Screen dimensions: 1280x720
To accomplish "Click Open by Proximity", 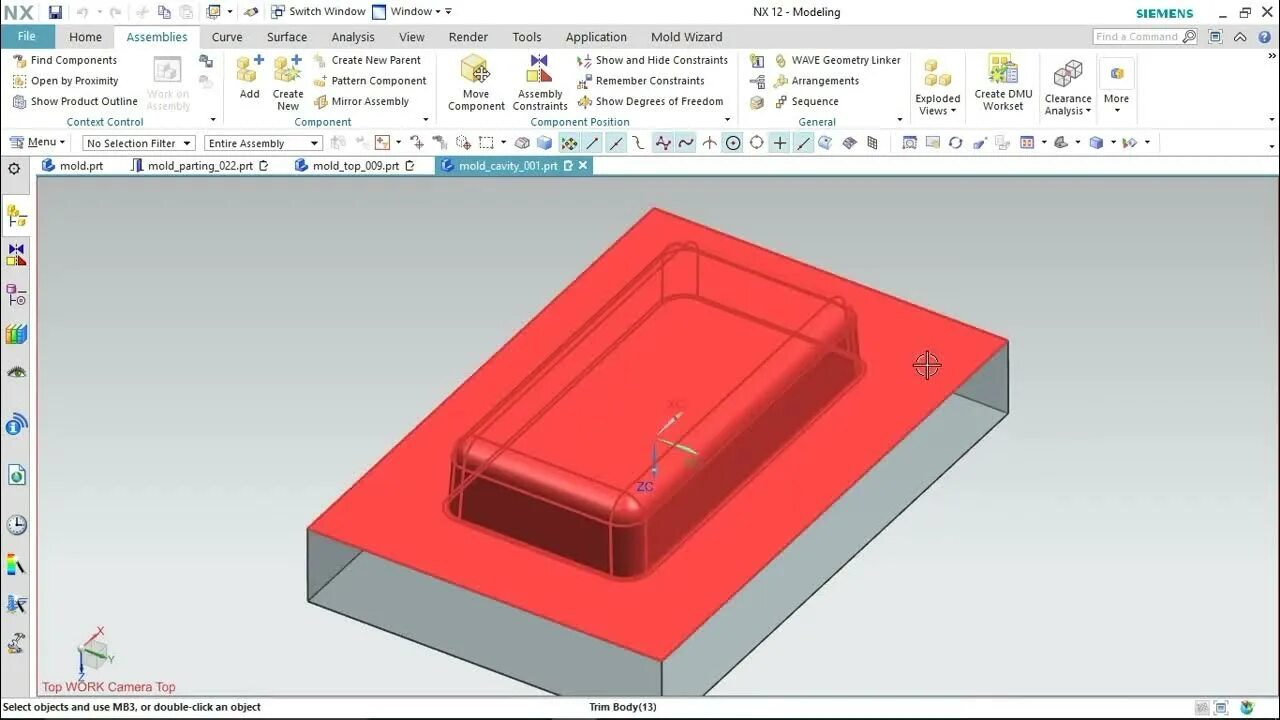I will 65,81.
